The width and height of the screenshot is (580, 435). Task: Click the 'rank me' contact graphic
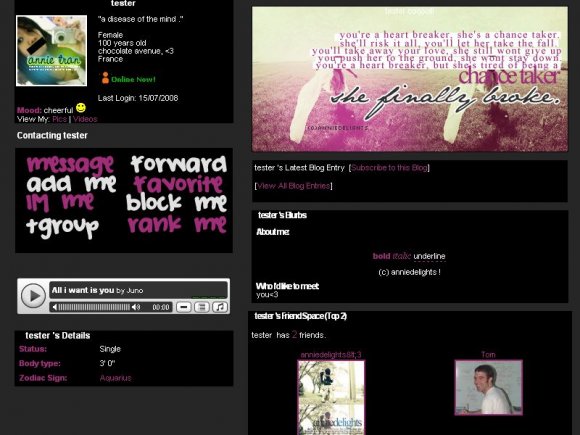coord(177,224)
